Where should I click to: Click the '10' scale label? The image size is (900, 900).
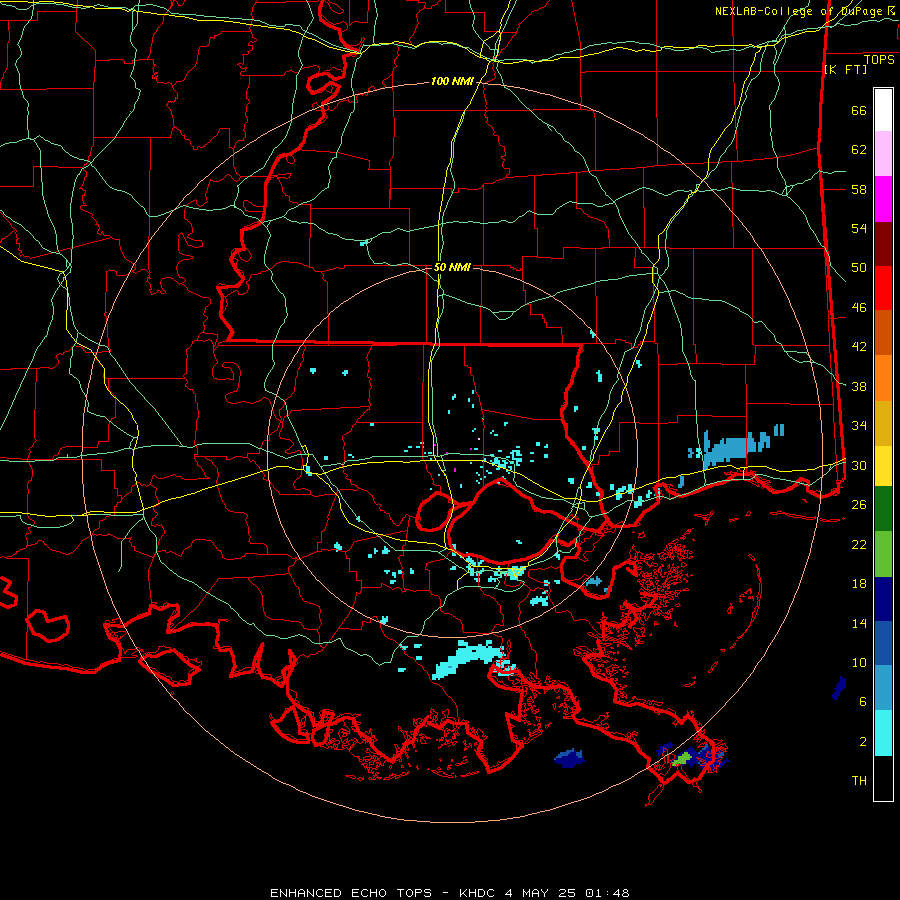(x=859, y=662)
